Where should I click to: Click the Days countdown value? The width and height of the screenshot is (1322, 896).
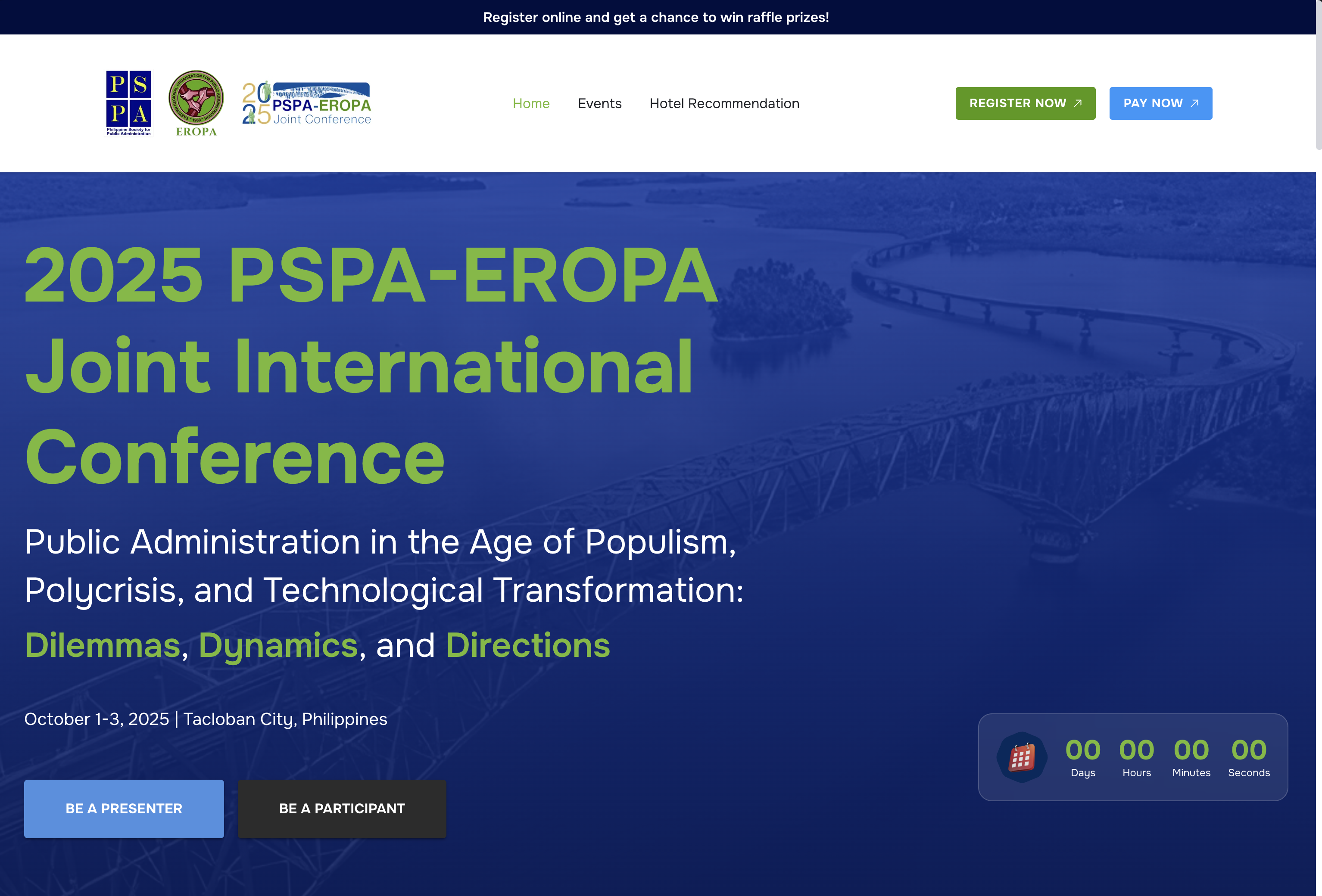pos(1082,750)
